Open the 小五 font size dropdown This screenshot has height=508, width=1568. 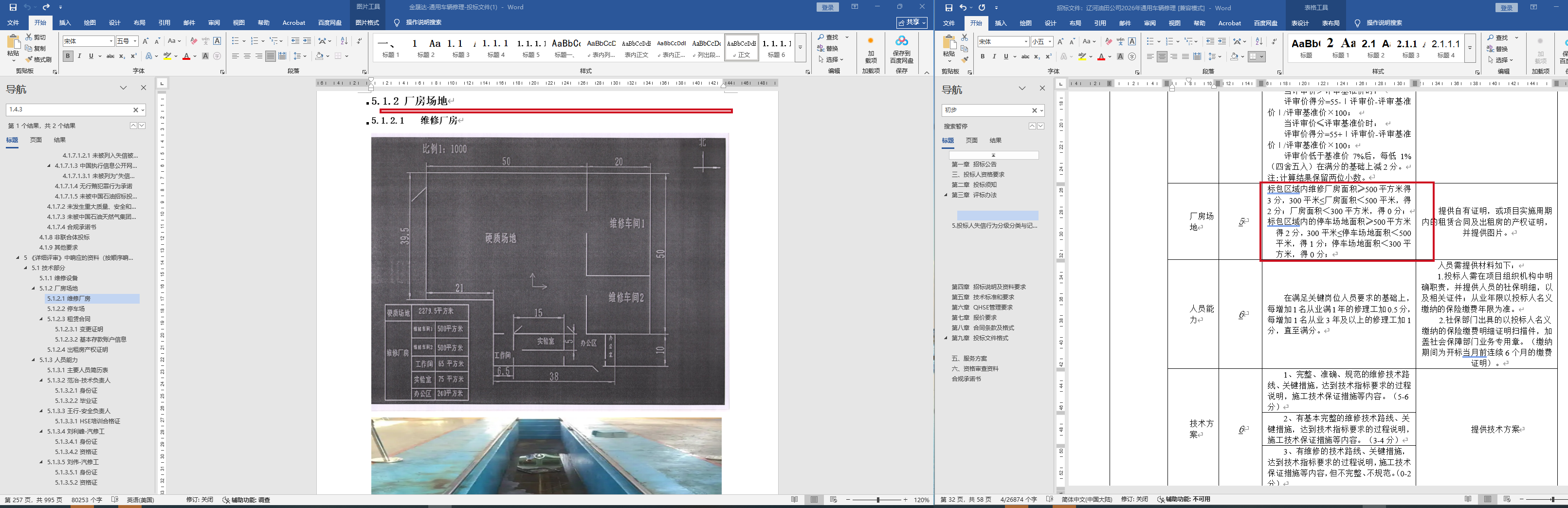(1050, 42)
